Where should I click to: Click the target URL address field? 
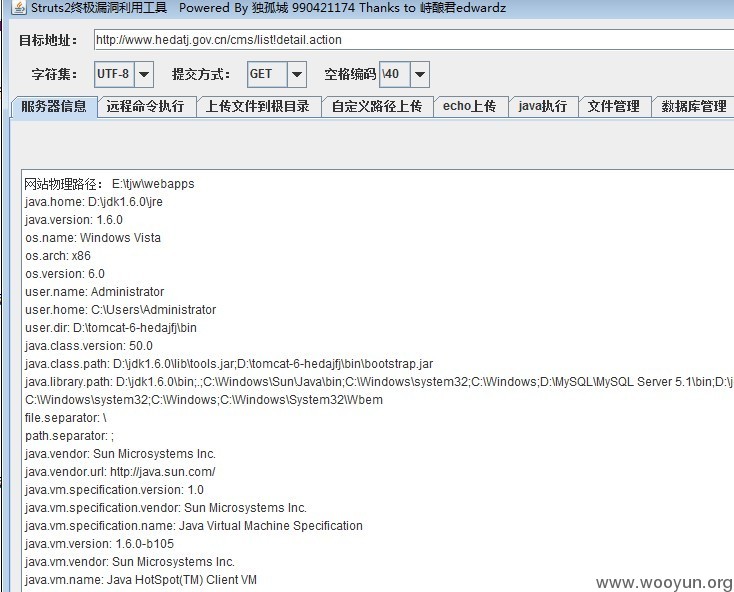pos(414,40)
